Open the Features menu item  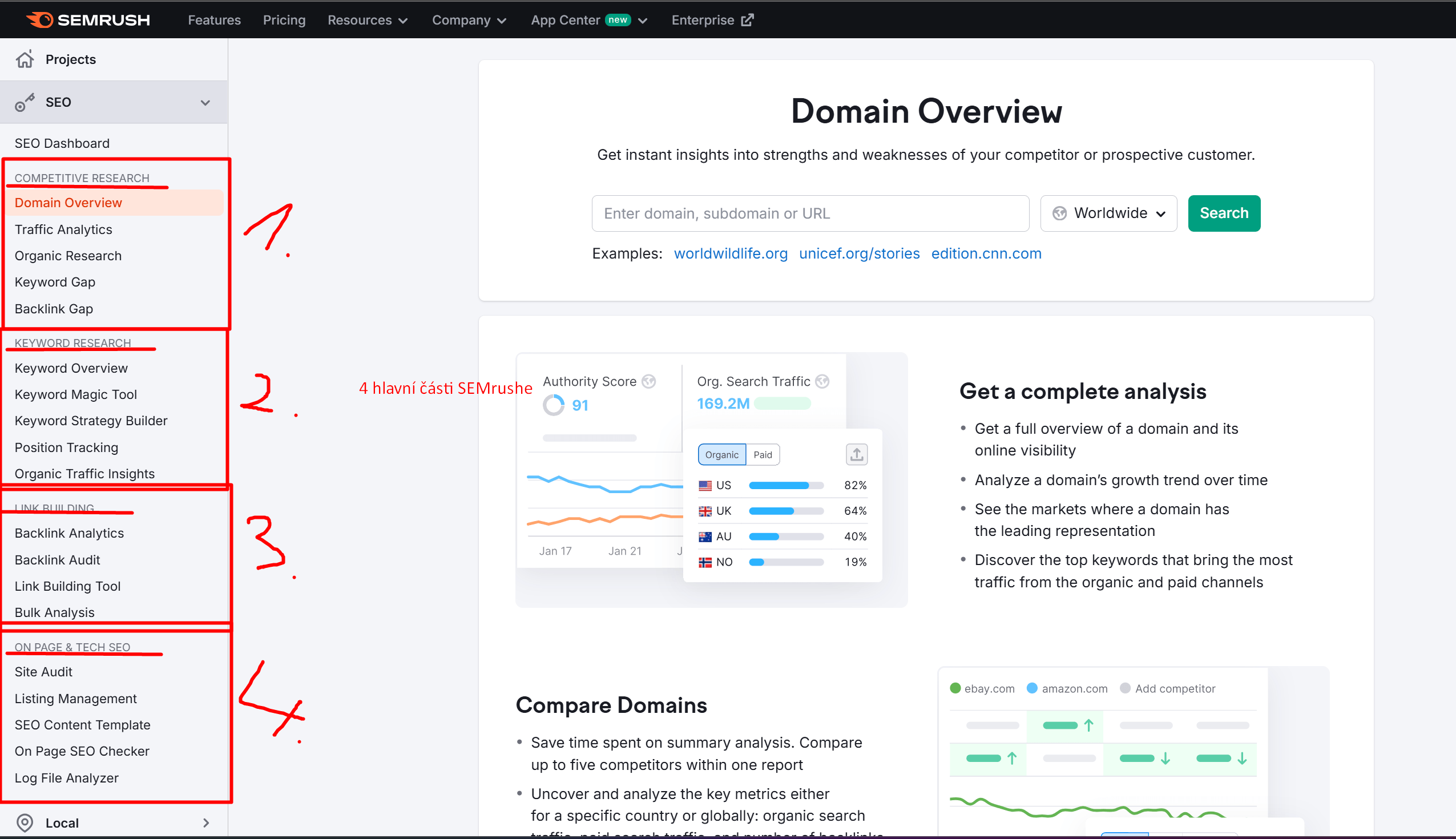(x=215, y=20)
